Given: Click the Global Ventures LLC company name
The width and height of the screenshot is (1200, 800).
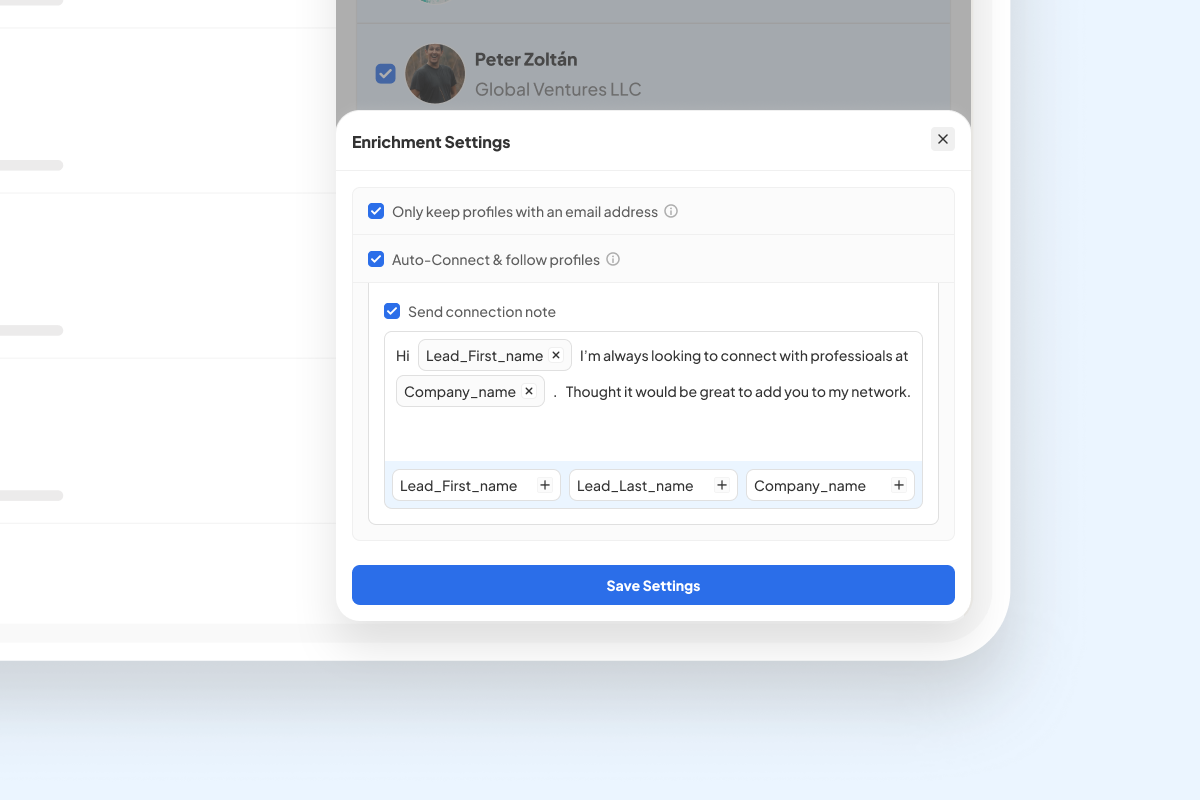Looking at the screenshot, I should 558,89.
